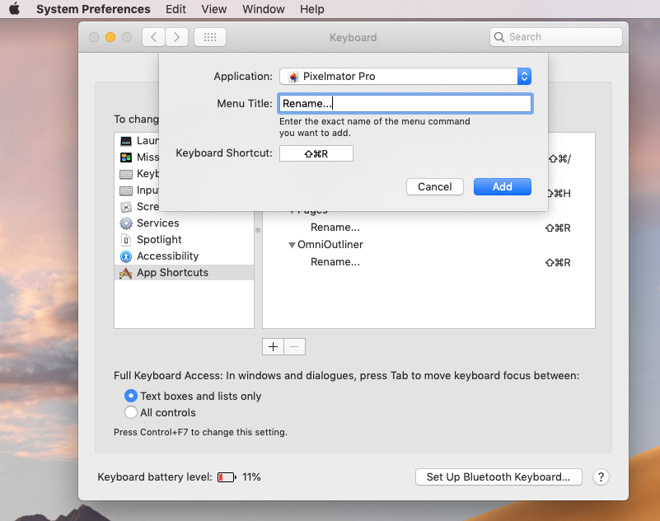Screen dimensions: 660x521
Task: Click the Mission Control icon in list
Action: (126, 157)
